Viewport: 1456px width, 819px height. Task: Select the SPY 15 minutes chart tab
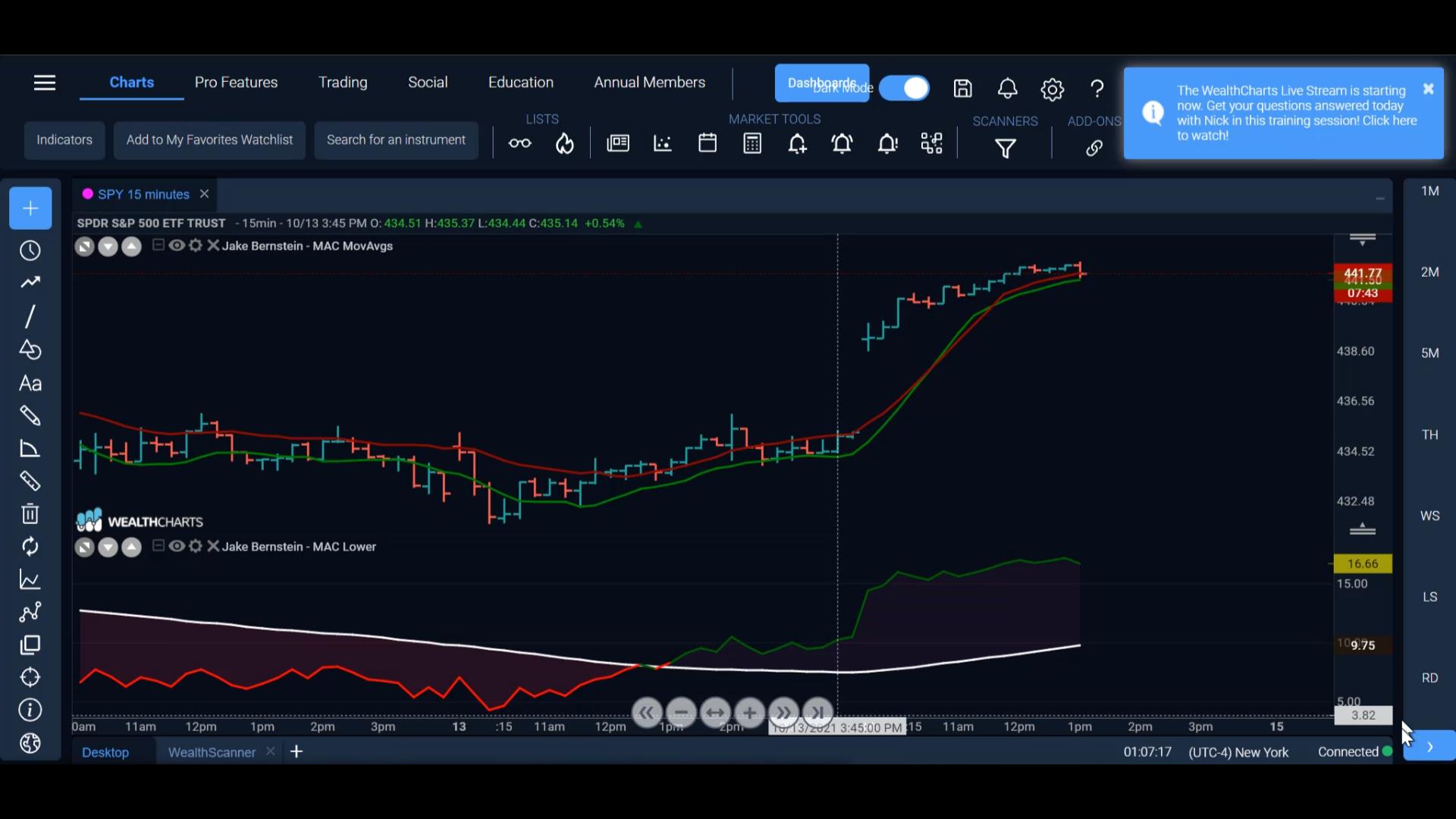pos(143,194)
